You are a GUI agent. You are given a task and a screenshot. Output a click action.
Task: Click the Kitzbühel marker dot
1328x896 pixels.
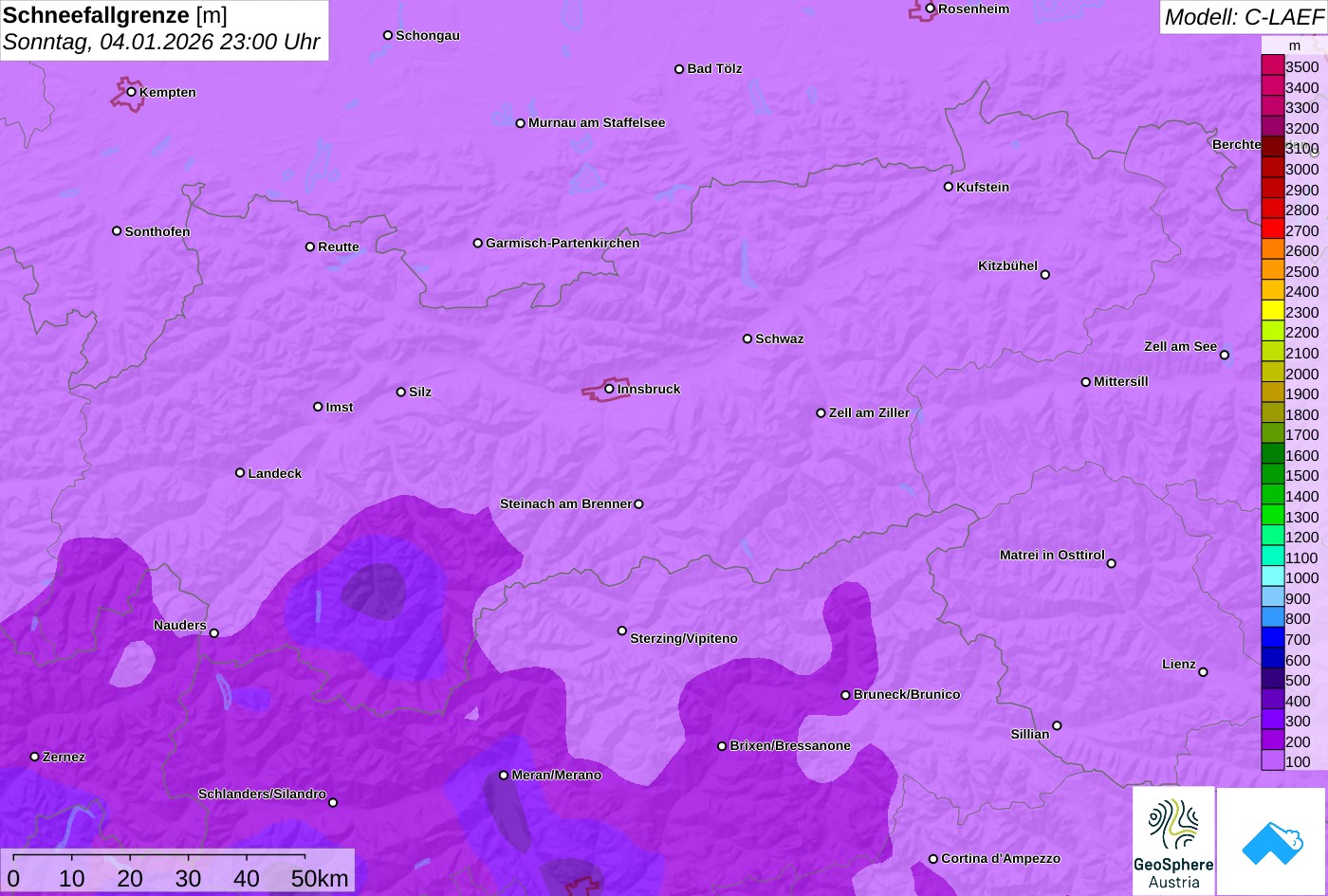[1045, 275]
